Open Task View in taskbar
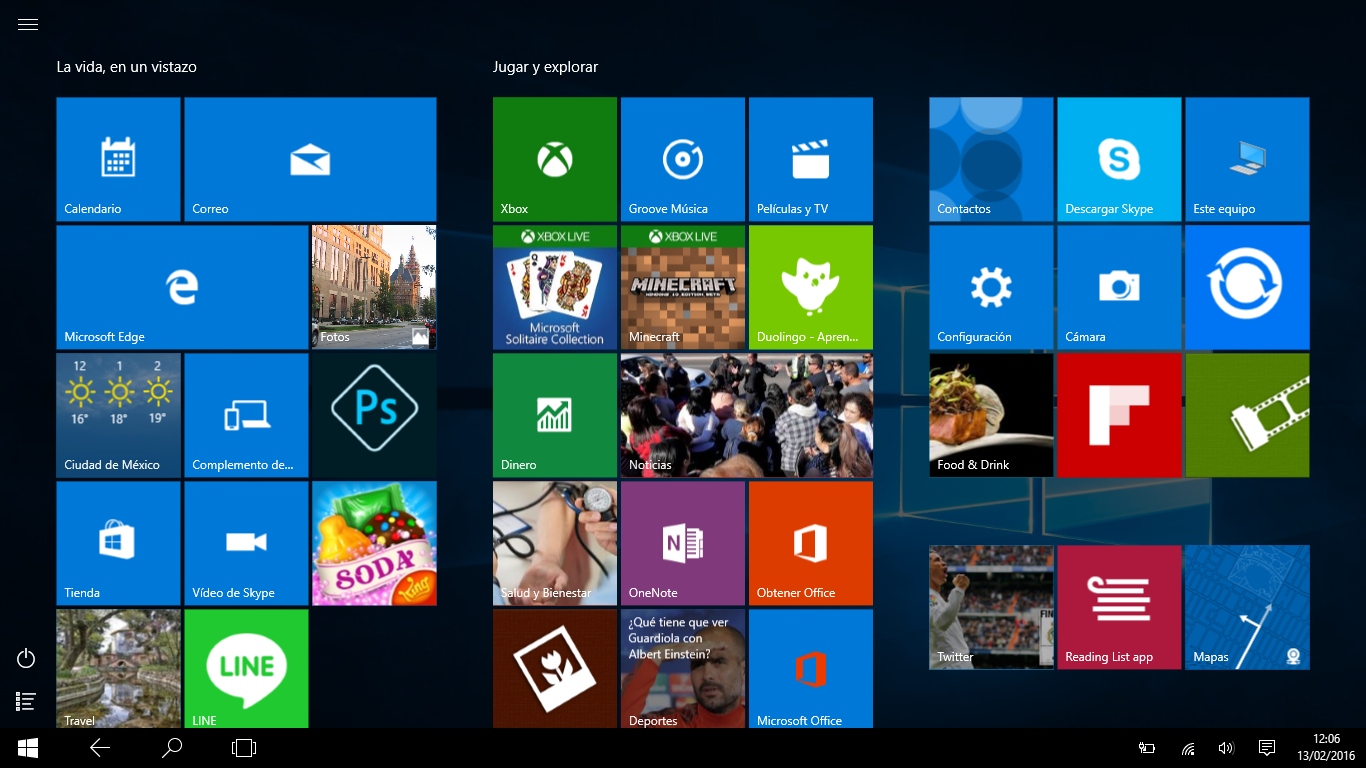 pyautogui.click(x=244, y=748)
